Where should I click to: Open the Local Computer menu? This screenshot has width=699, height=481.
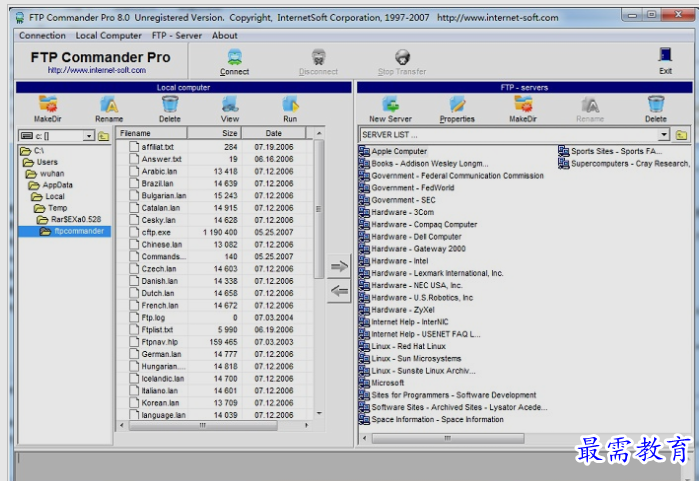coord(108,36)
